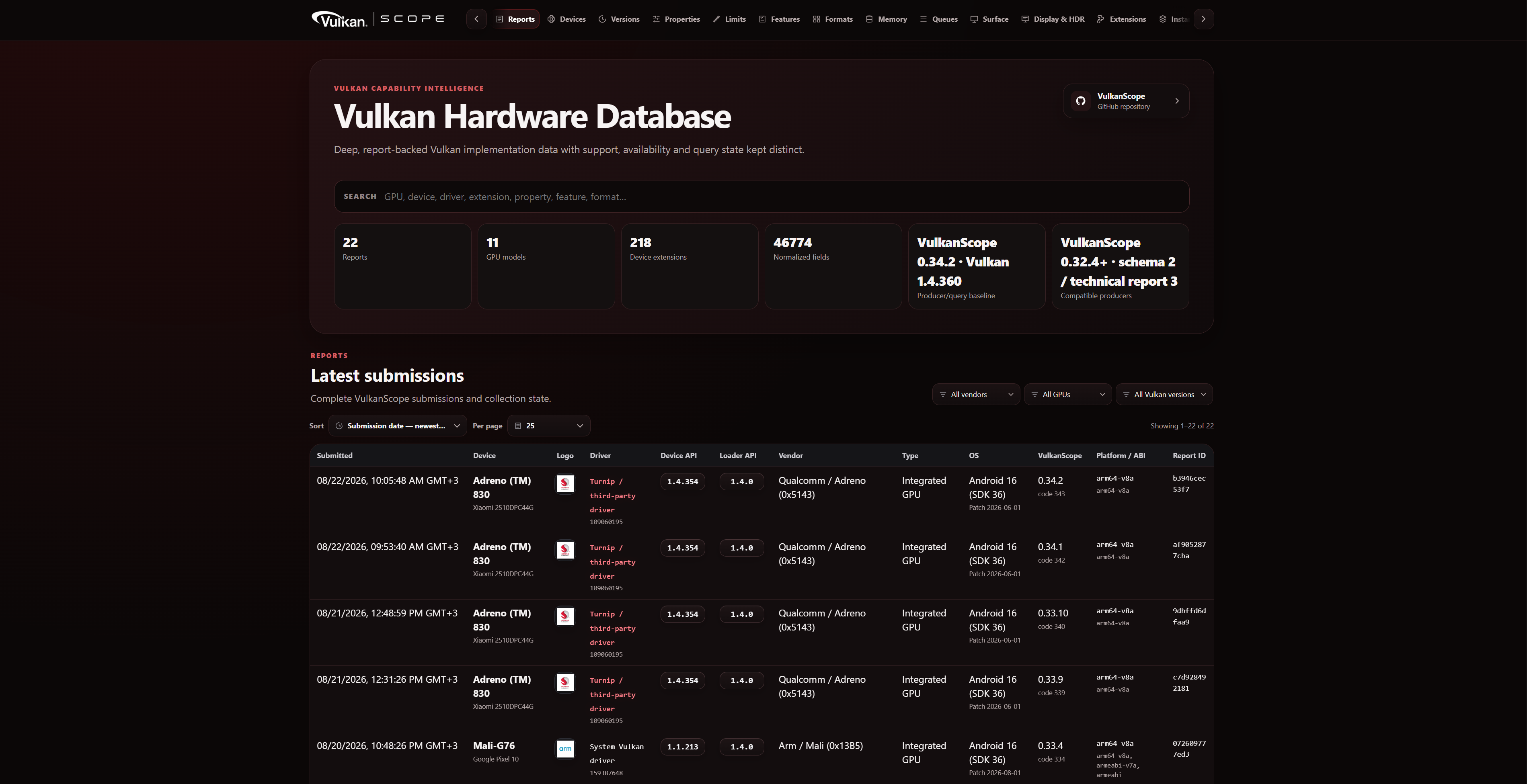Open the Versions tab

point(619,19)
